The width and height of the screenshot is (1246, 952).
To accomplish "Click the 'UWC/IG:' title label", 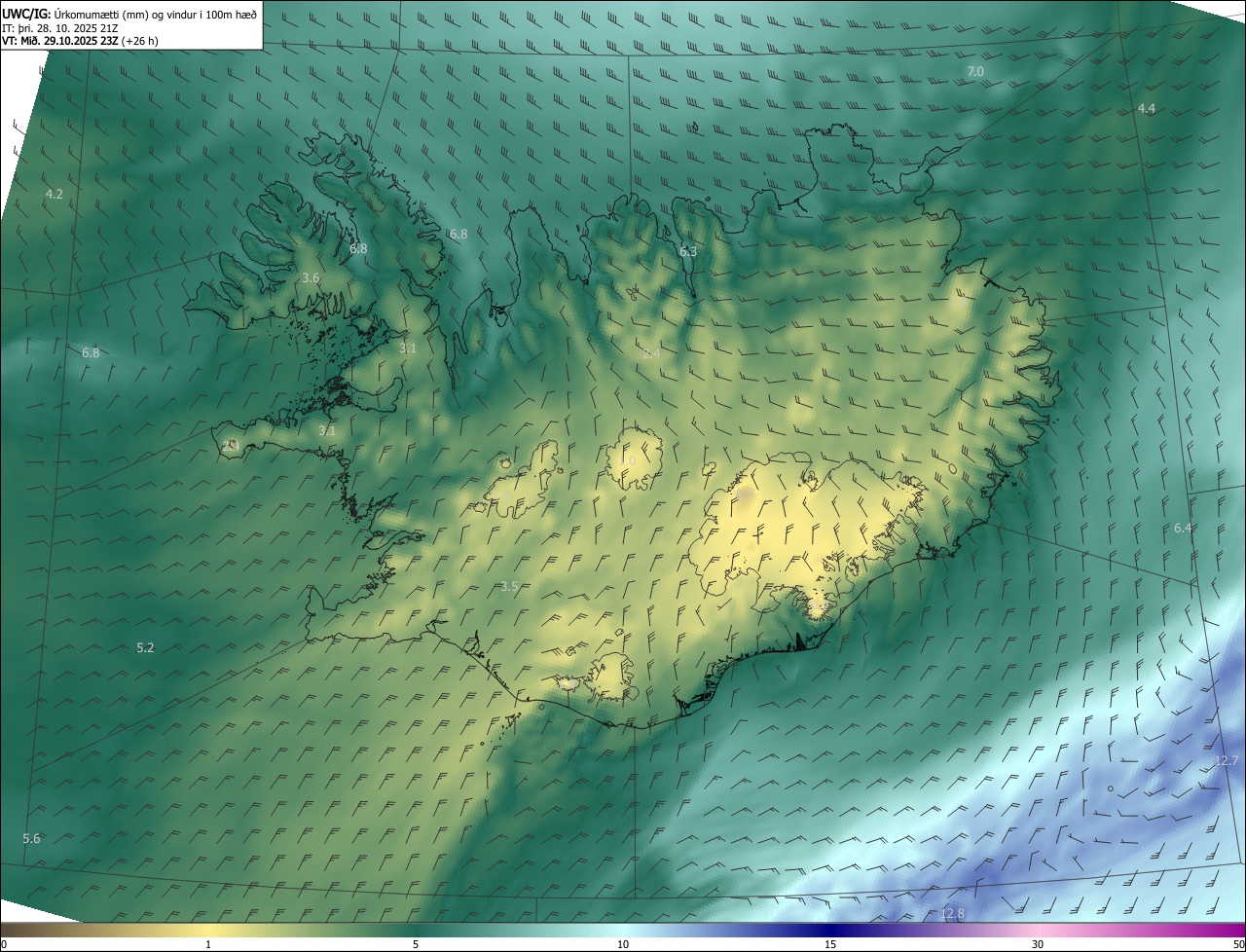I will coord(26,14).
